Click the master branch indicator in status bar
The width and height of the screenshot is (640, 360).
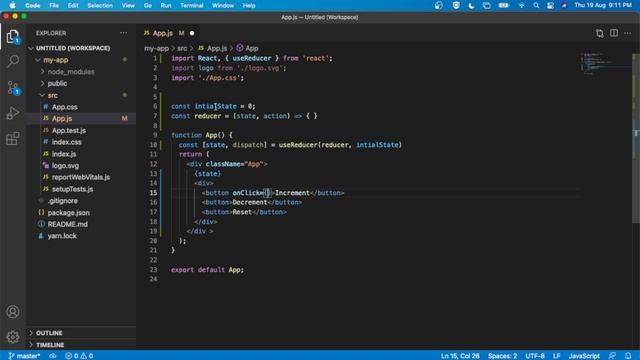point(24,356)
